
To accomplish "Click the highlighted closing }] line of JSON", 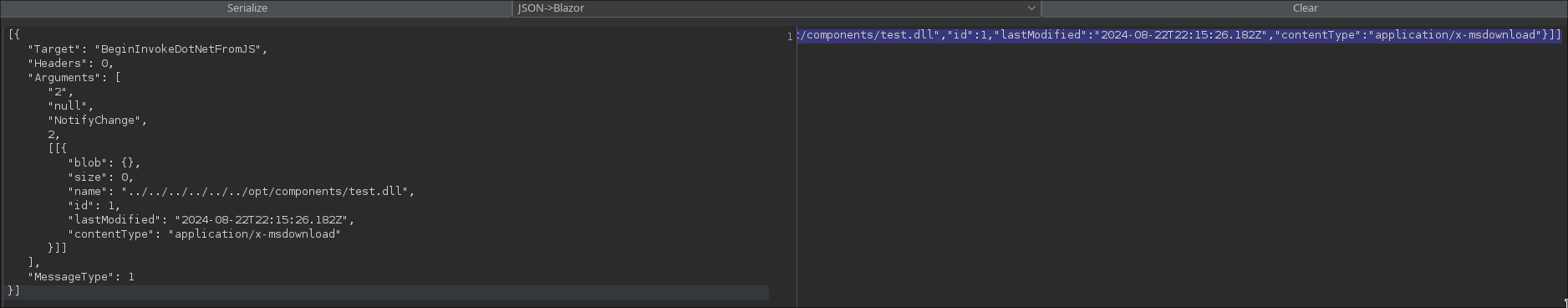I will (x=388, y=291).
